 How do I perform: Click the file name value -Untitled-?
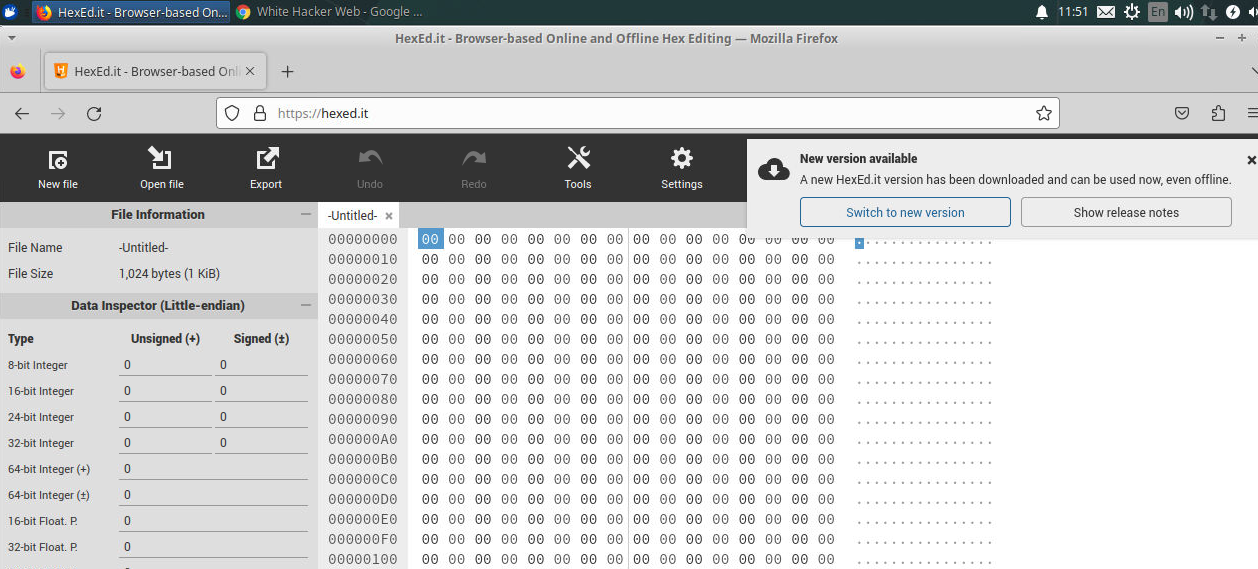click(x=143, y=248)
